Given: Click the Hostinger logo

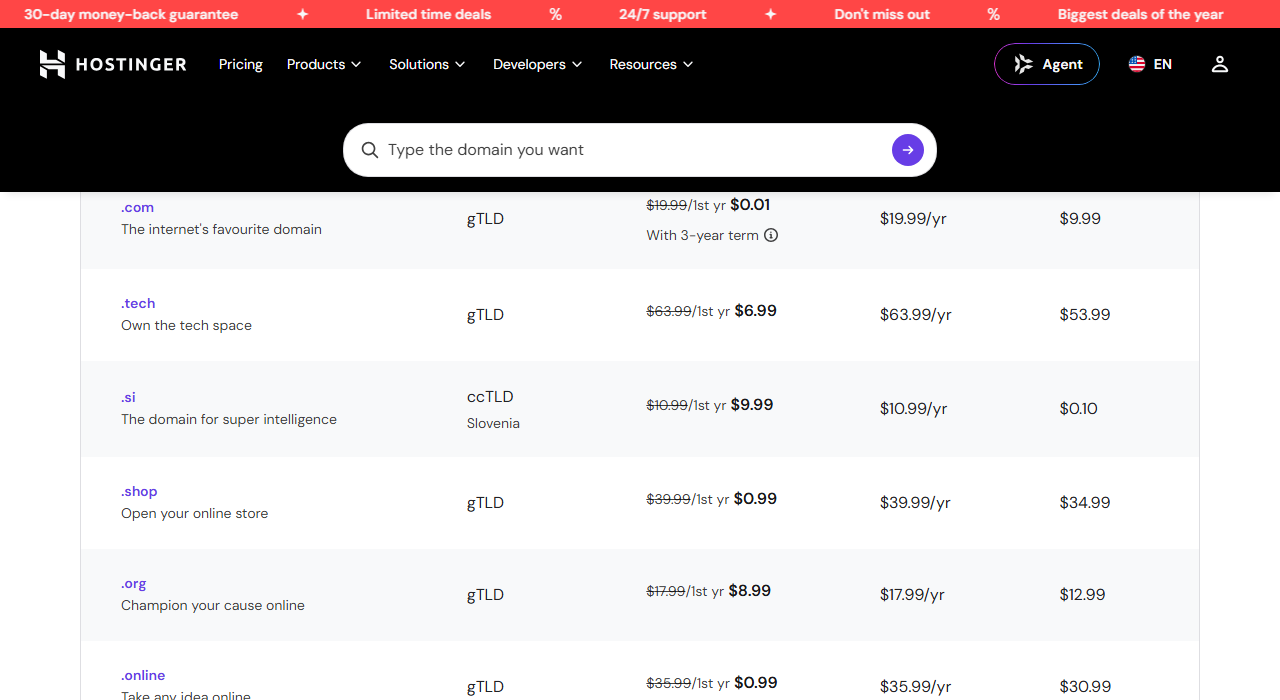Looking at the screenshot, I should point(113,64).
